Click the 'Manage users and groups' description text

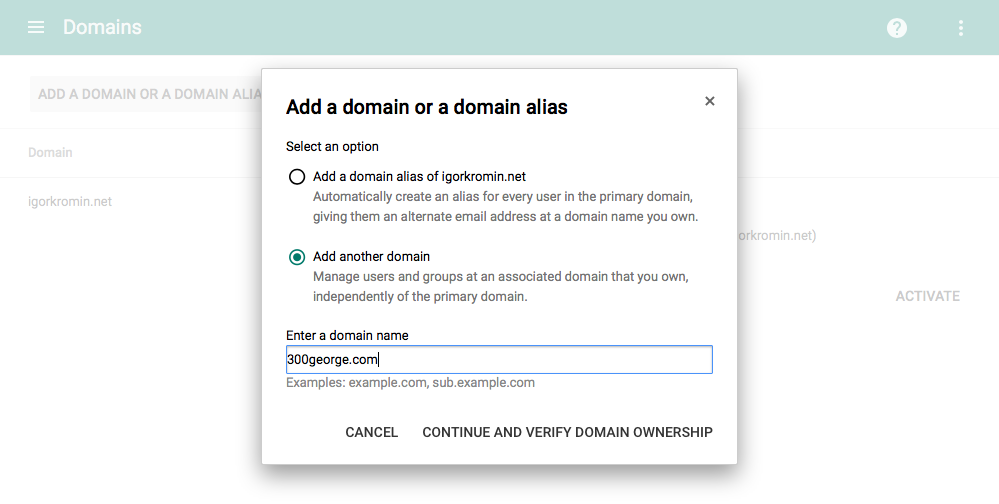pyautogui.click(x=500, y=287)
